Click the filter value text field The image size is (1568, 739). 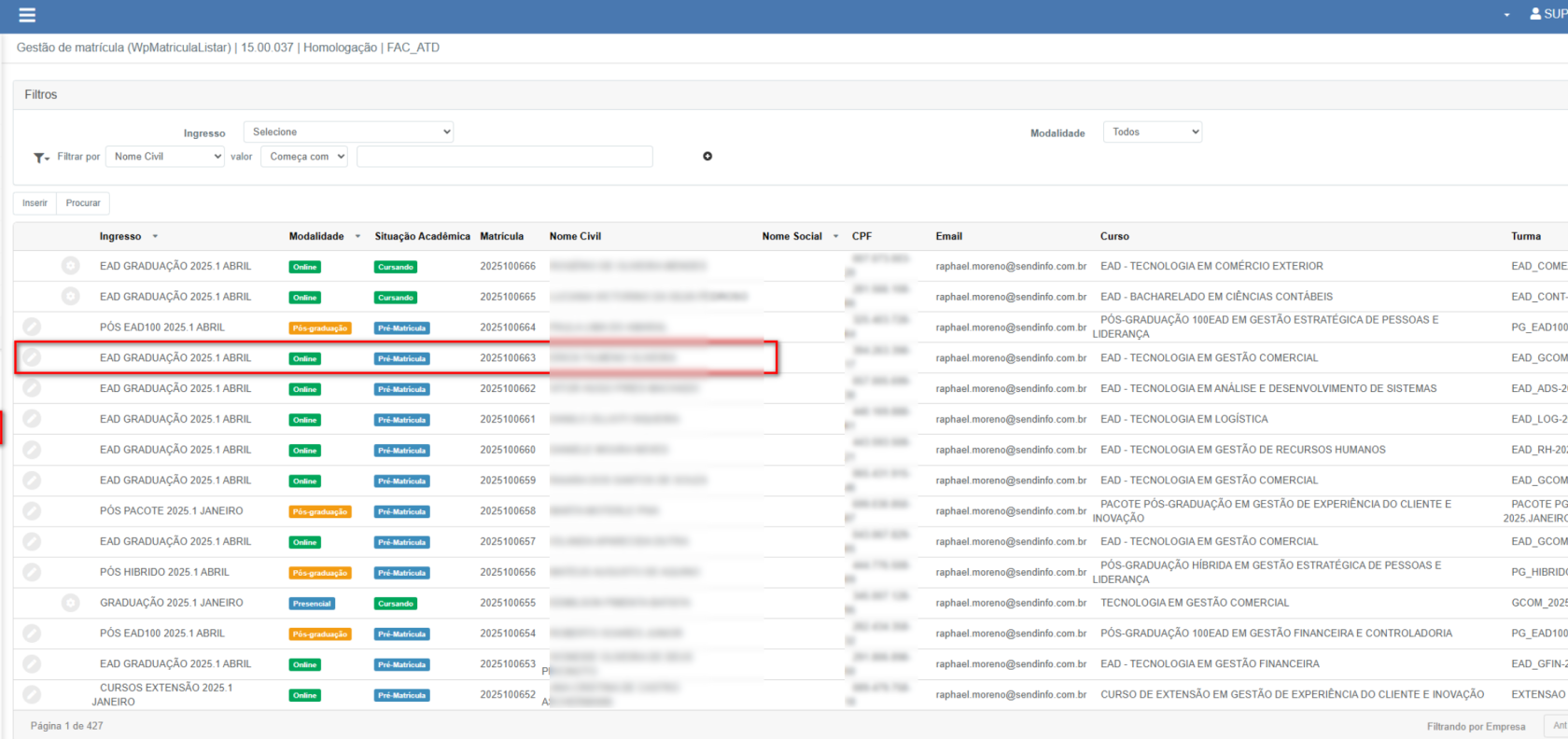(x=505, y=157)
